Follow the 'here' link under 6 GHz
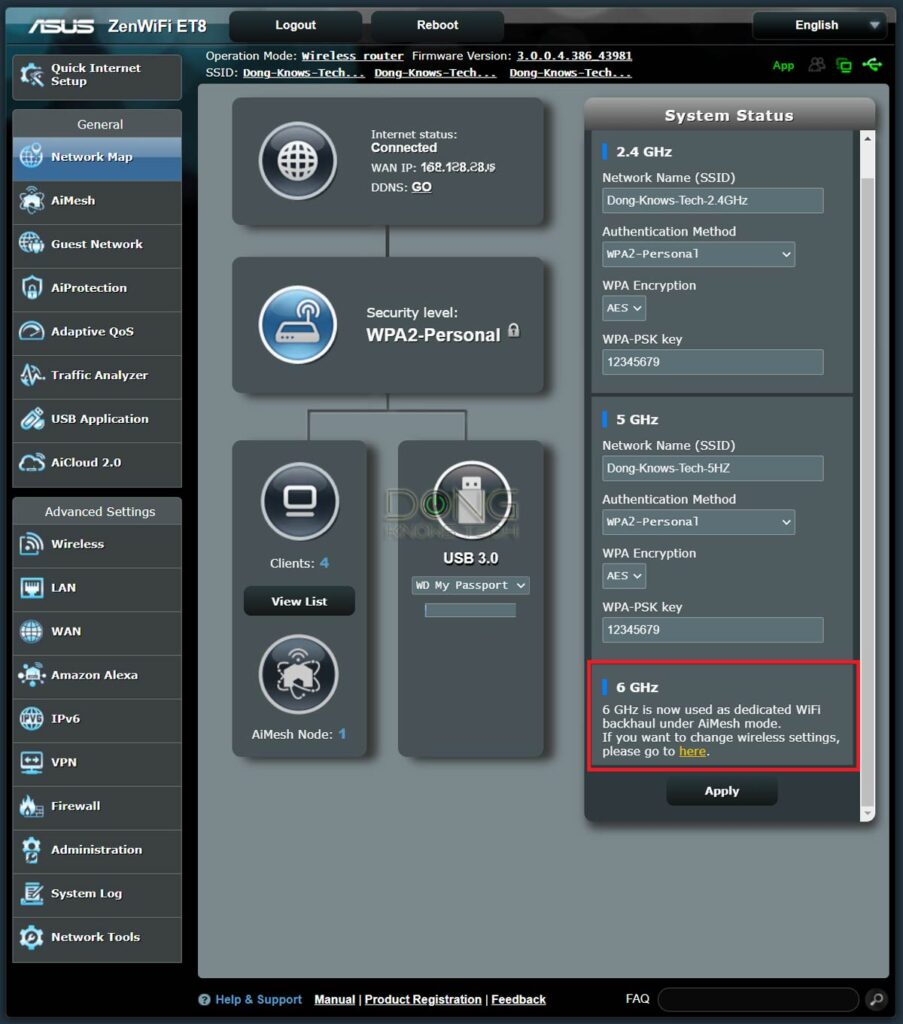 pyautogui.click(x=692, y=751)
